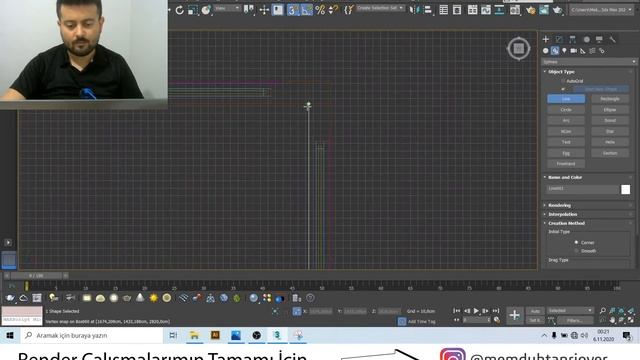The image size is (640, 360).
Task: Open the Rendered Frame Window icon
Action: pos(544,10)
